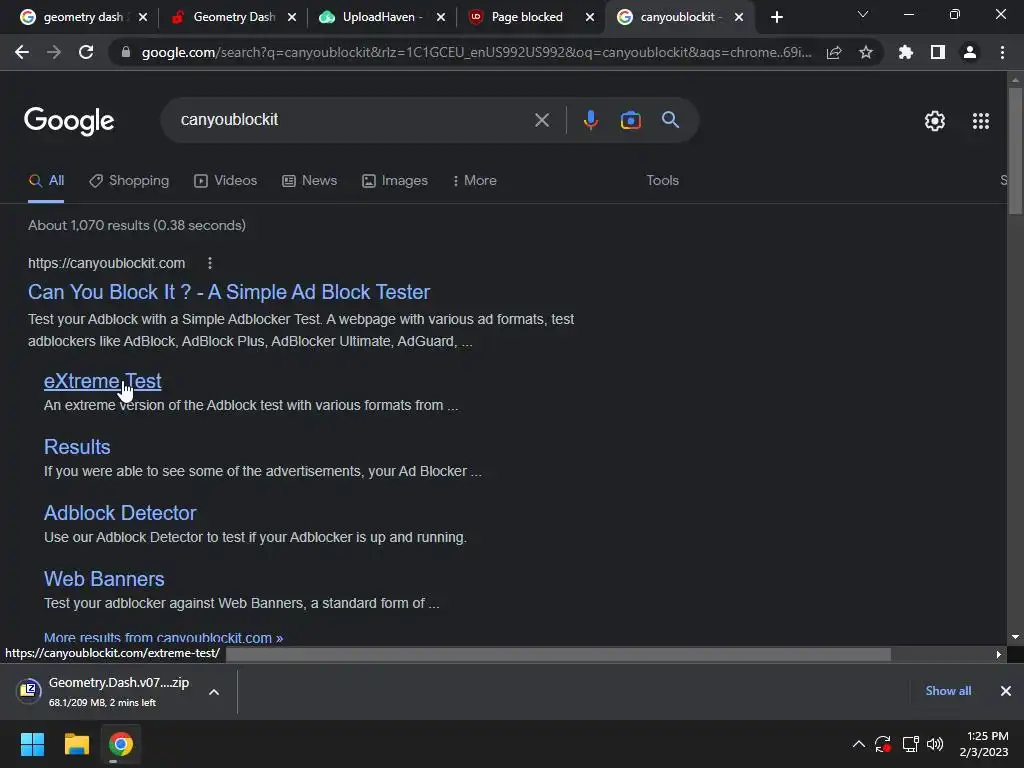Click the horizontal scrollbar thumb

point(558,654)
